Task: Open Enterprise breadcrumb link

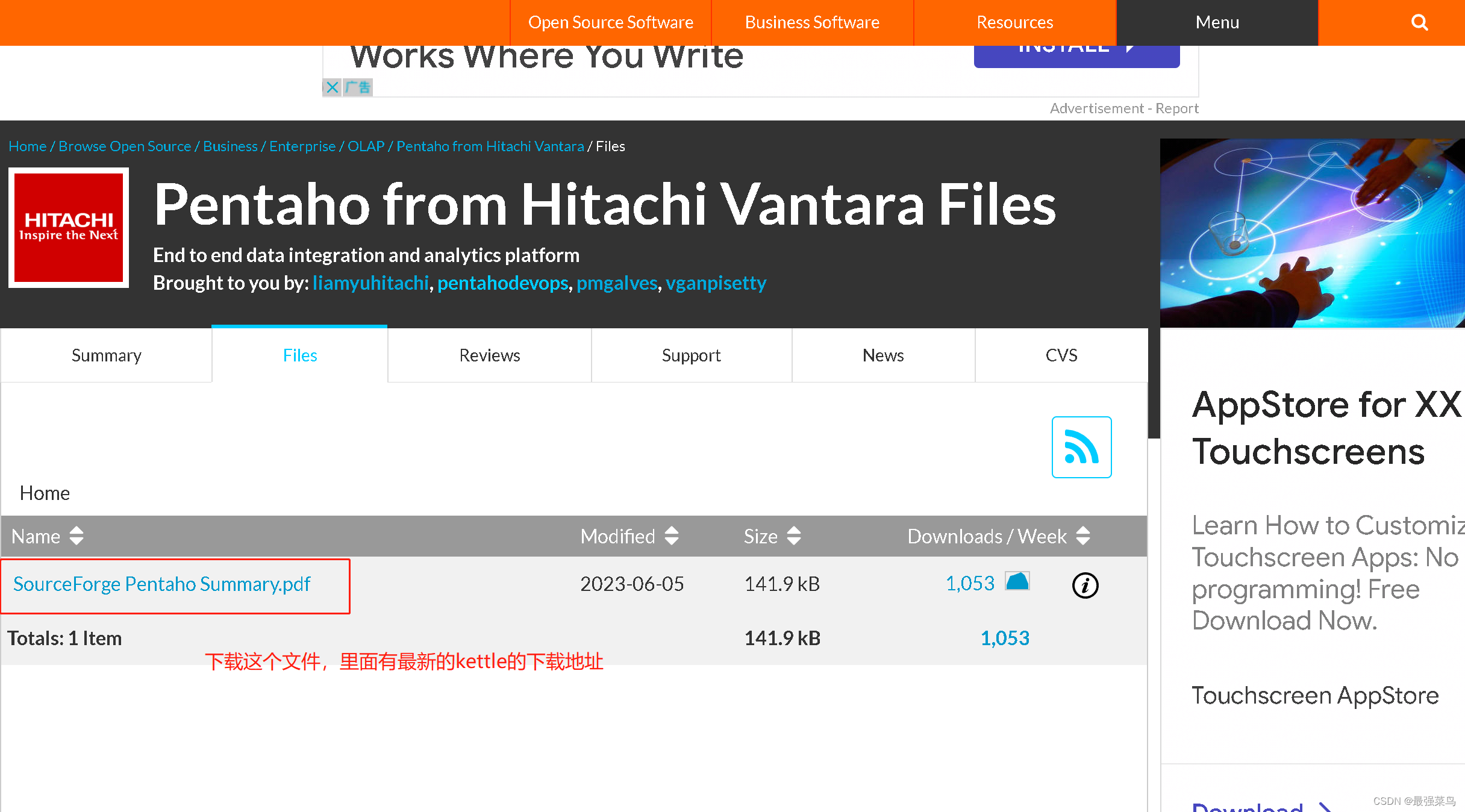Action: (x=302, y=146)
